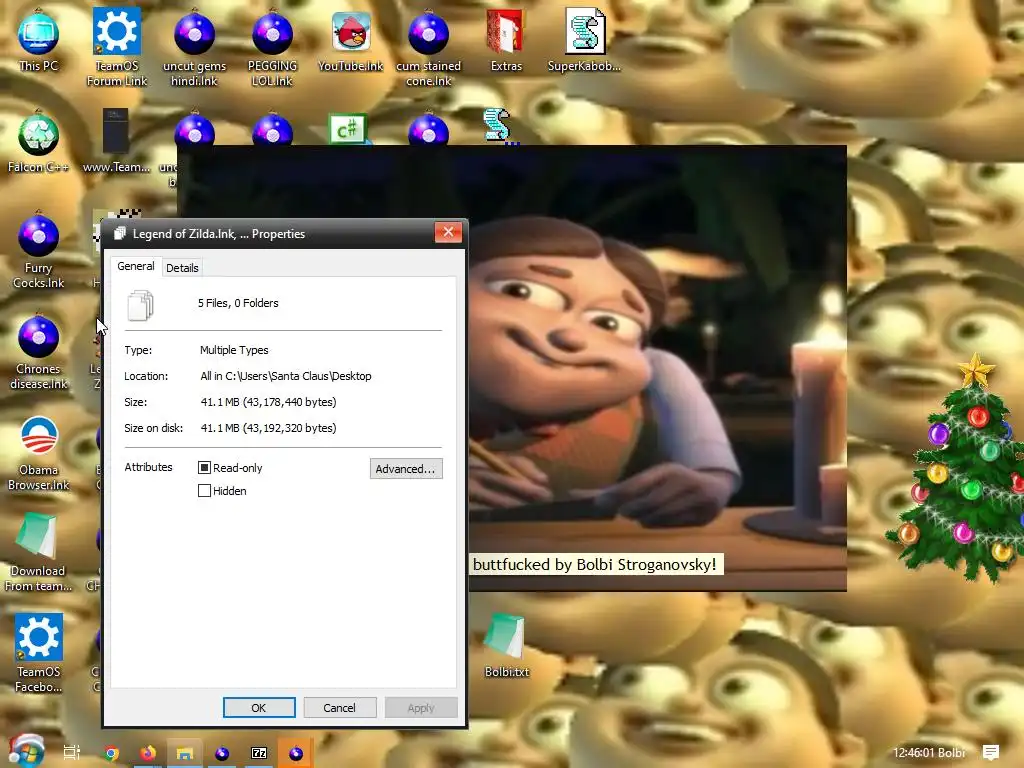Viewport: 1024px width, 768px height.
Task: Select Bolbi.txt file on desktop
Action: (x=506, y=645)
